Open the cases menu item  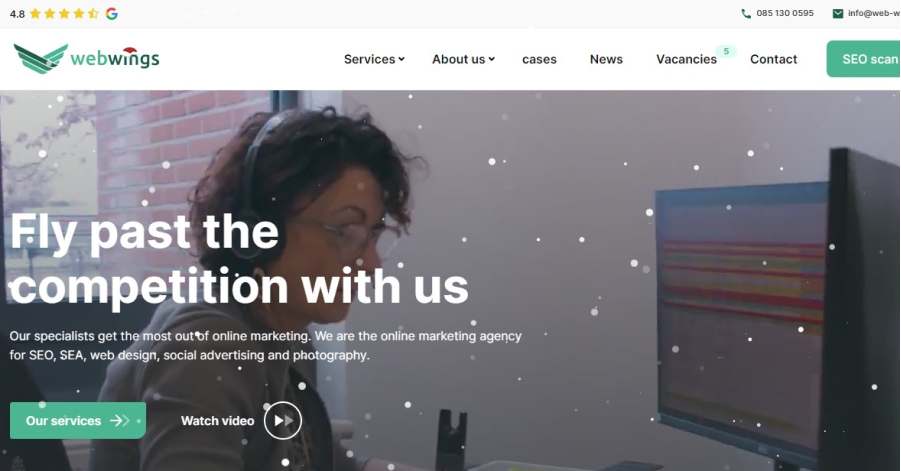(539, 59)
